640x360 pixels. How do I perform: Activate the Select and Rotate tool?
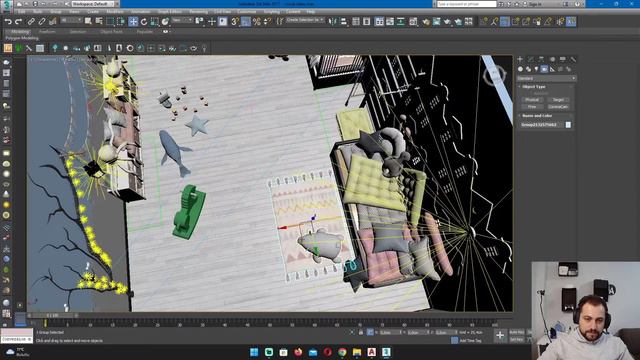pyautogui.click(x=144, y=22)
